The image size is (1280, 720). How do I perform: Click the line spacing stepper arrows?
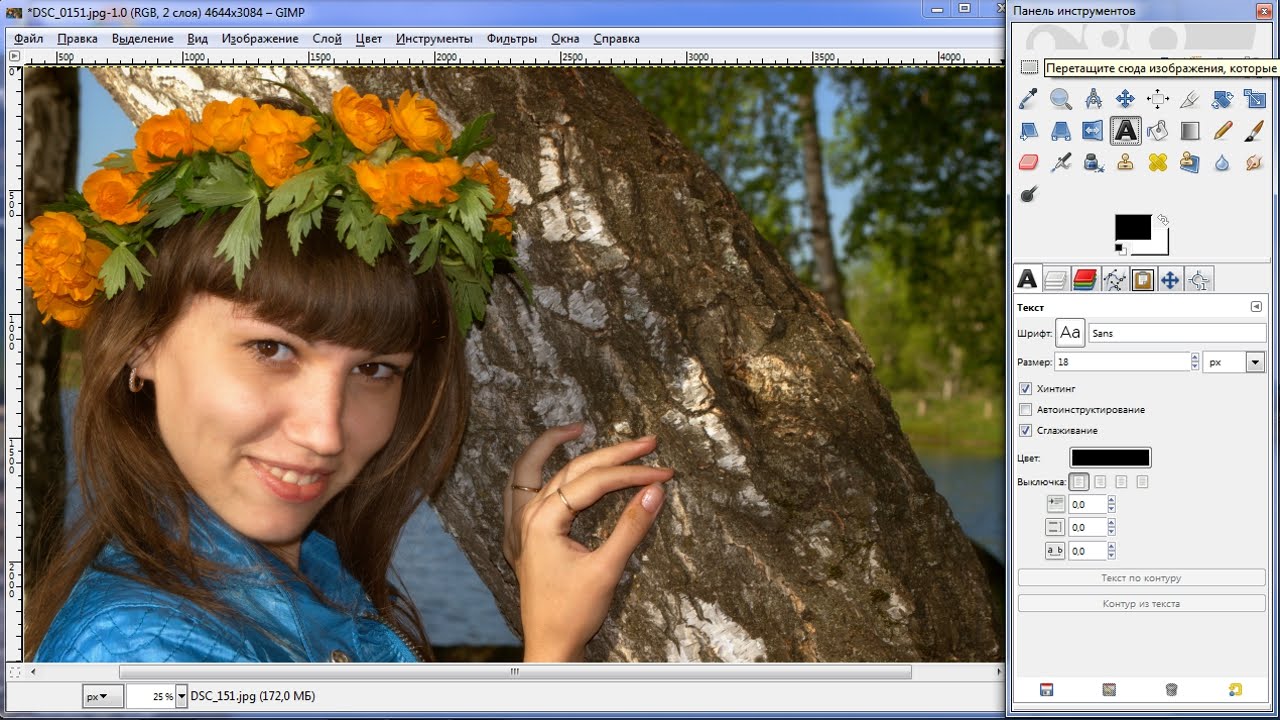pos(1111,527)
